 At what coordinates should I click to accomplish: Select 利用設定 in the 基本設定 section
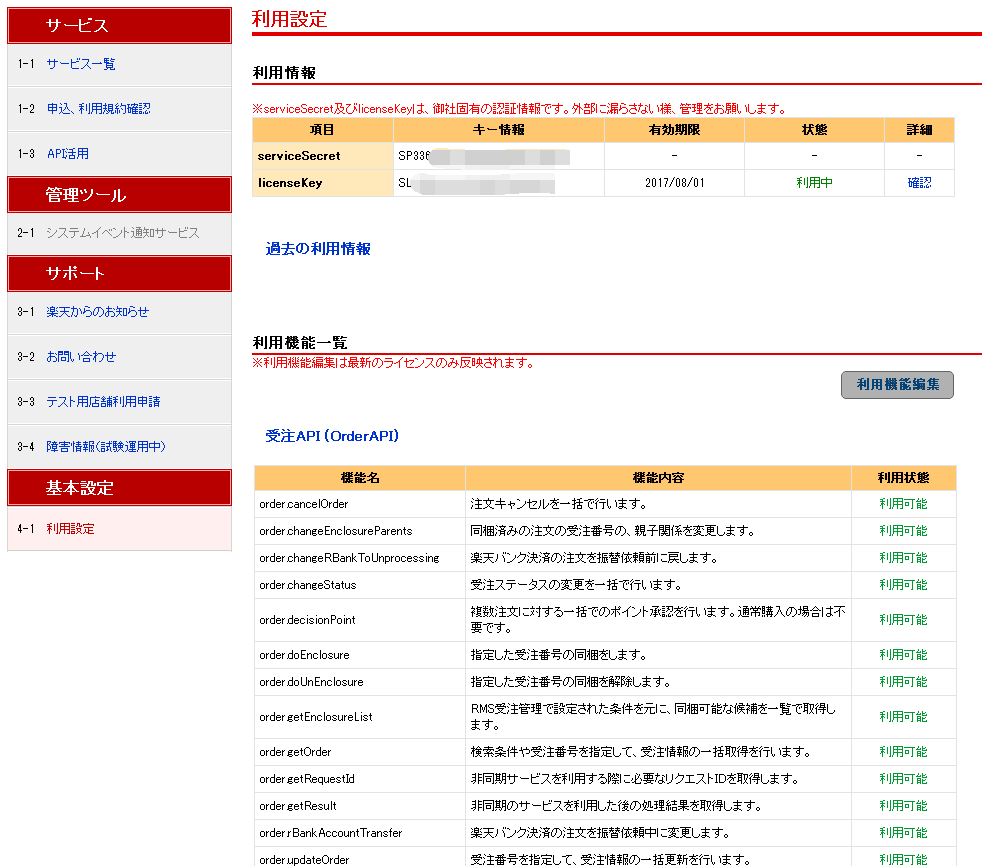(x=70, y=529)
